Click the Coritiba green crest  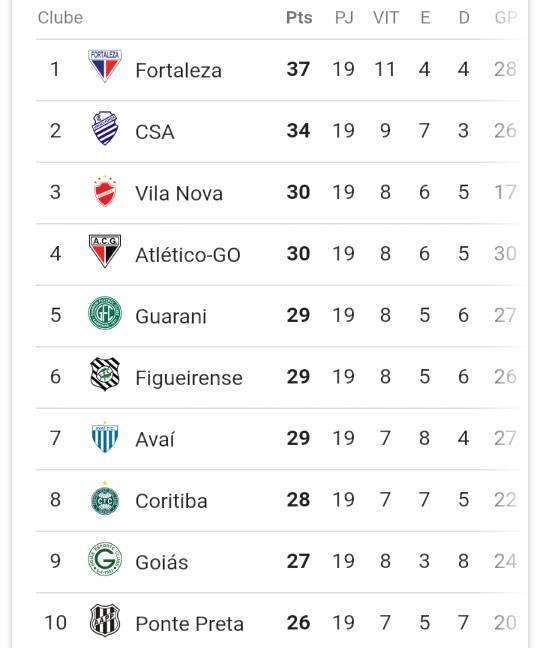105,498
